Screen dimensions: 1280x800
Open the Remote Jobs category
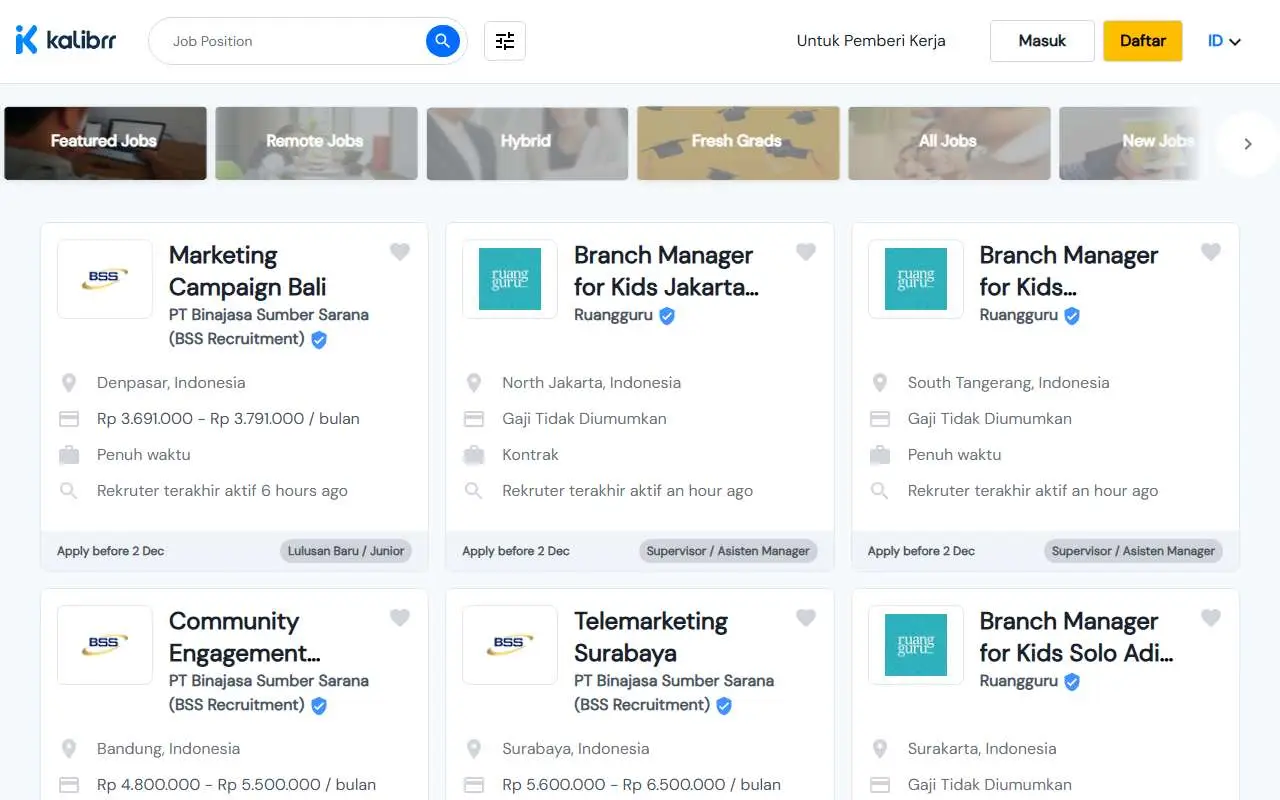[316, 143]
